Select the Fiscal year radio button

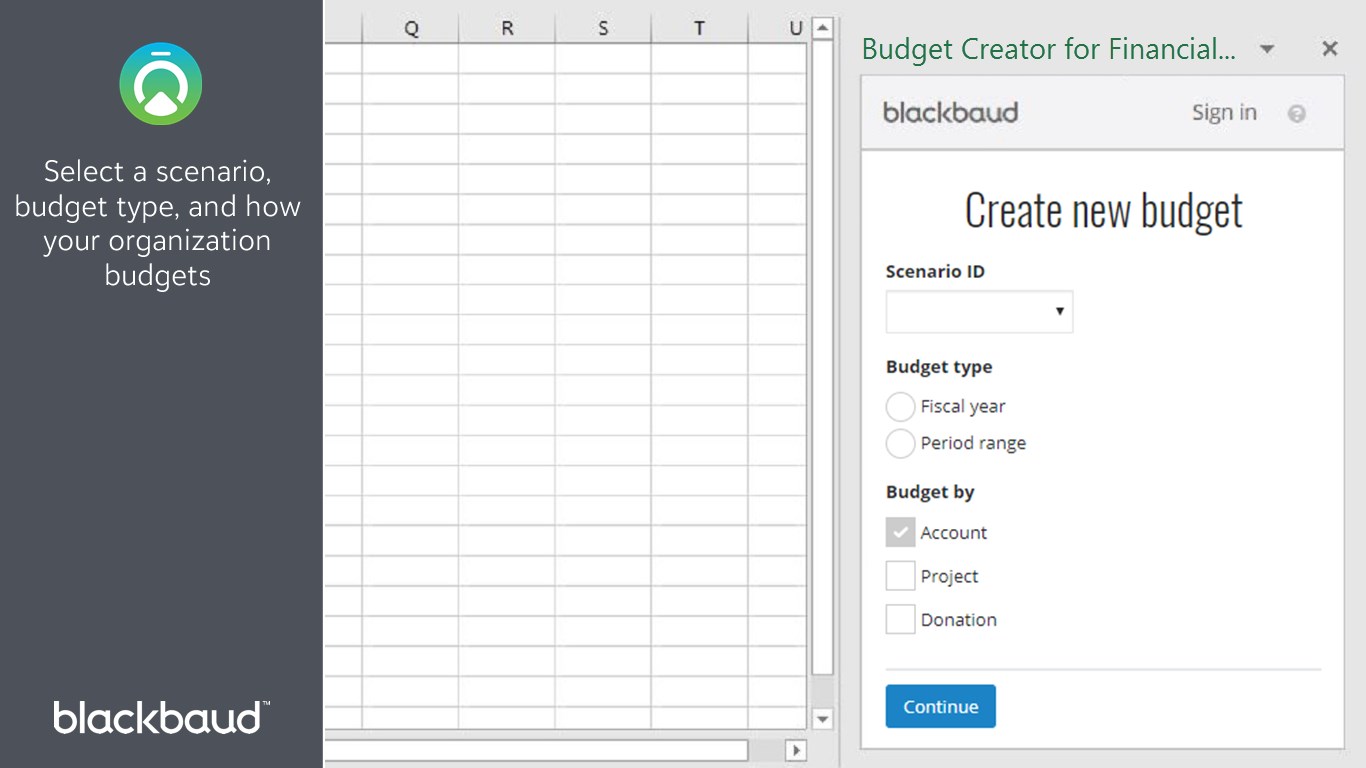pyautogui.click(x=900, y=407)
